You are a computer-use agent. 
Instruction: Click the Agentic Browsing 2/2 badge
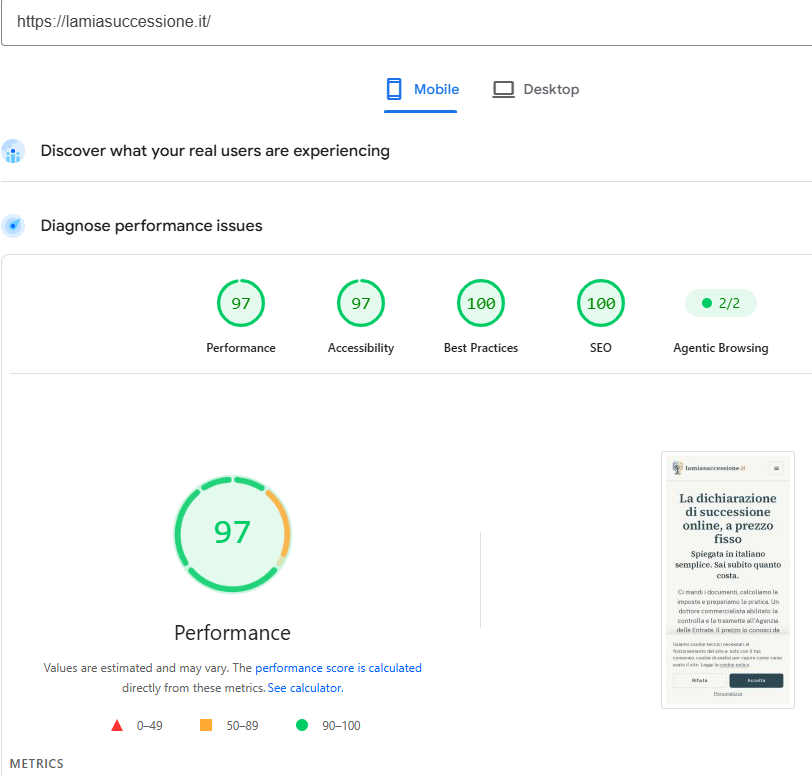coord(721,303)
